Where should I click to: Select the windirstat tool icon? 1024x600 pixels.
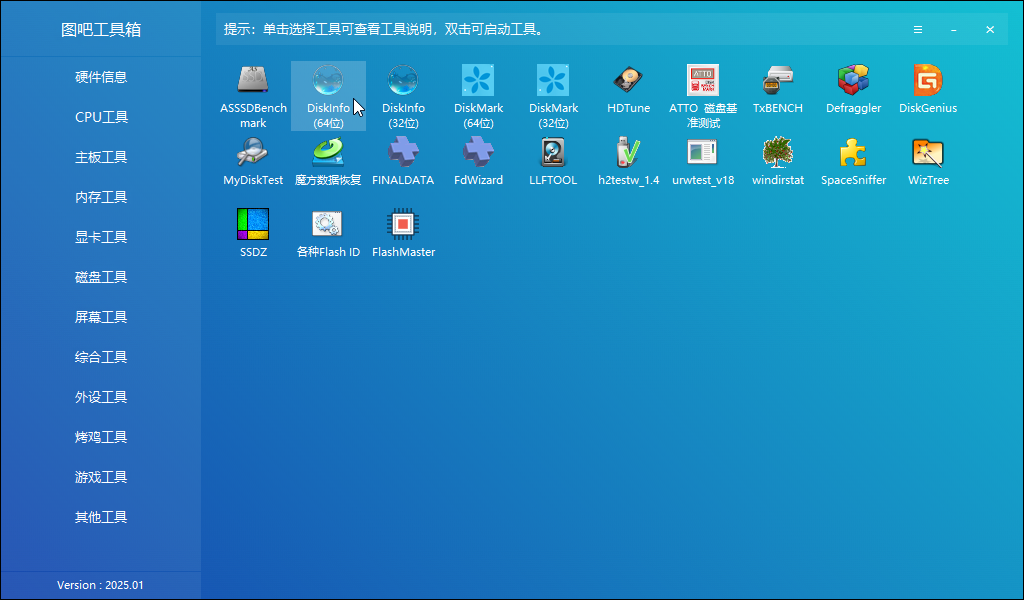pyautogui.click(x=778, y=152)
